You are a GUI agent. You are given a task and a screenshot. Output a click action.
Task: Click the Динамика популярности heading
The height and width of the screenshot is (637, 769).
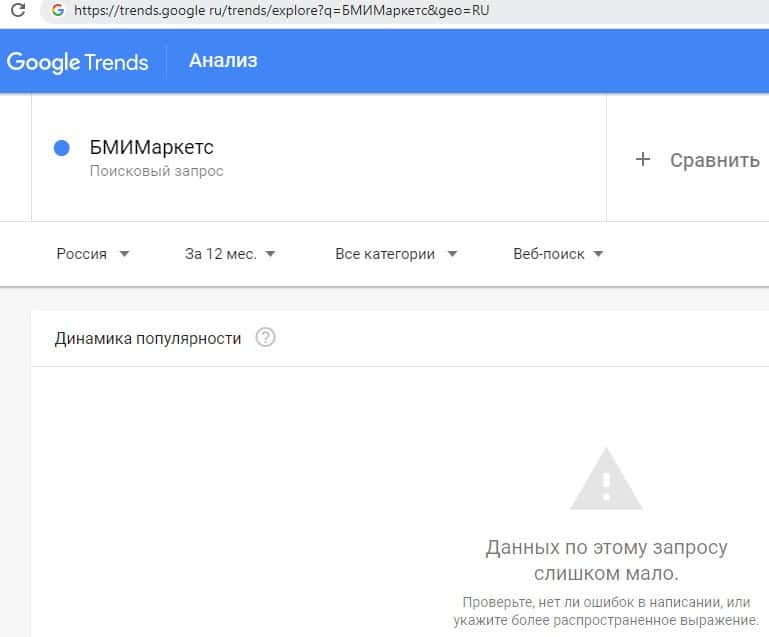coord(148,338)
